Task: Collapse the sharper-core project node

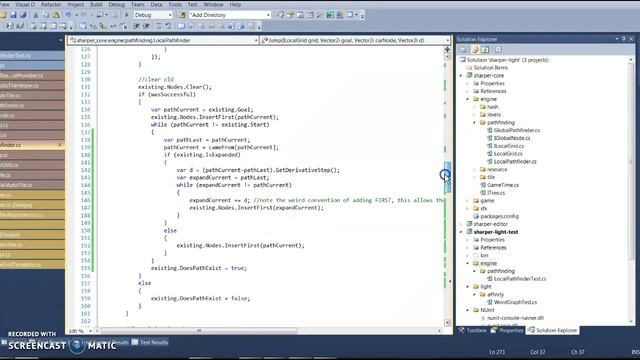Action: pyautogui.click(x=461, y=76)
